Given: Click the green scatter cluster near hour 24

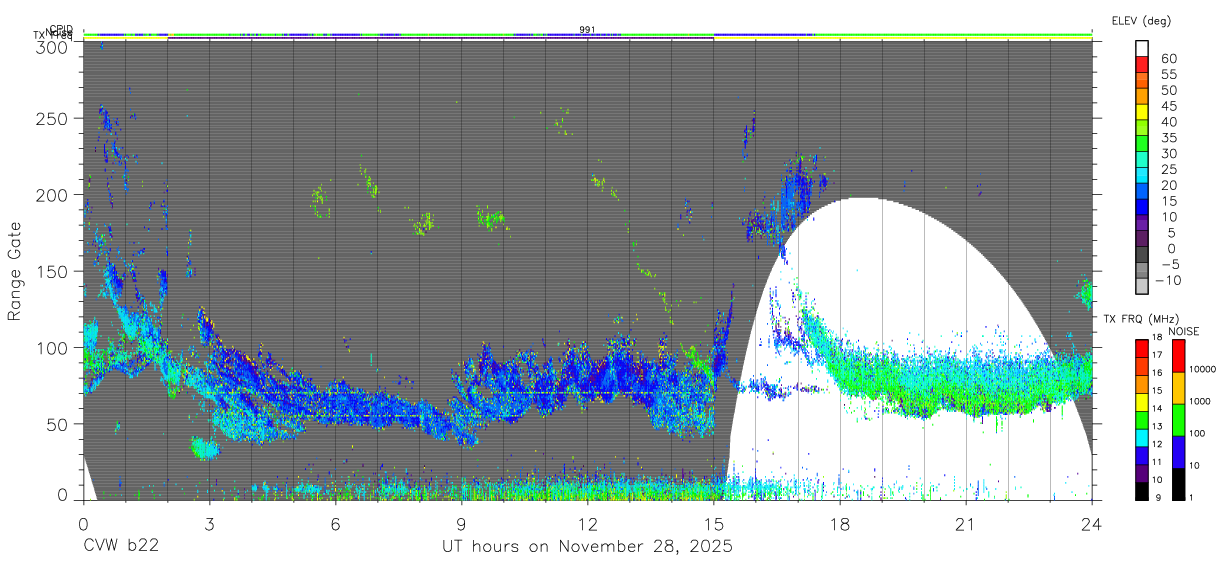Looking at the screenshot, I should coord(1084,294).
